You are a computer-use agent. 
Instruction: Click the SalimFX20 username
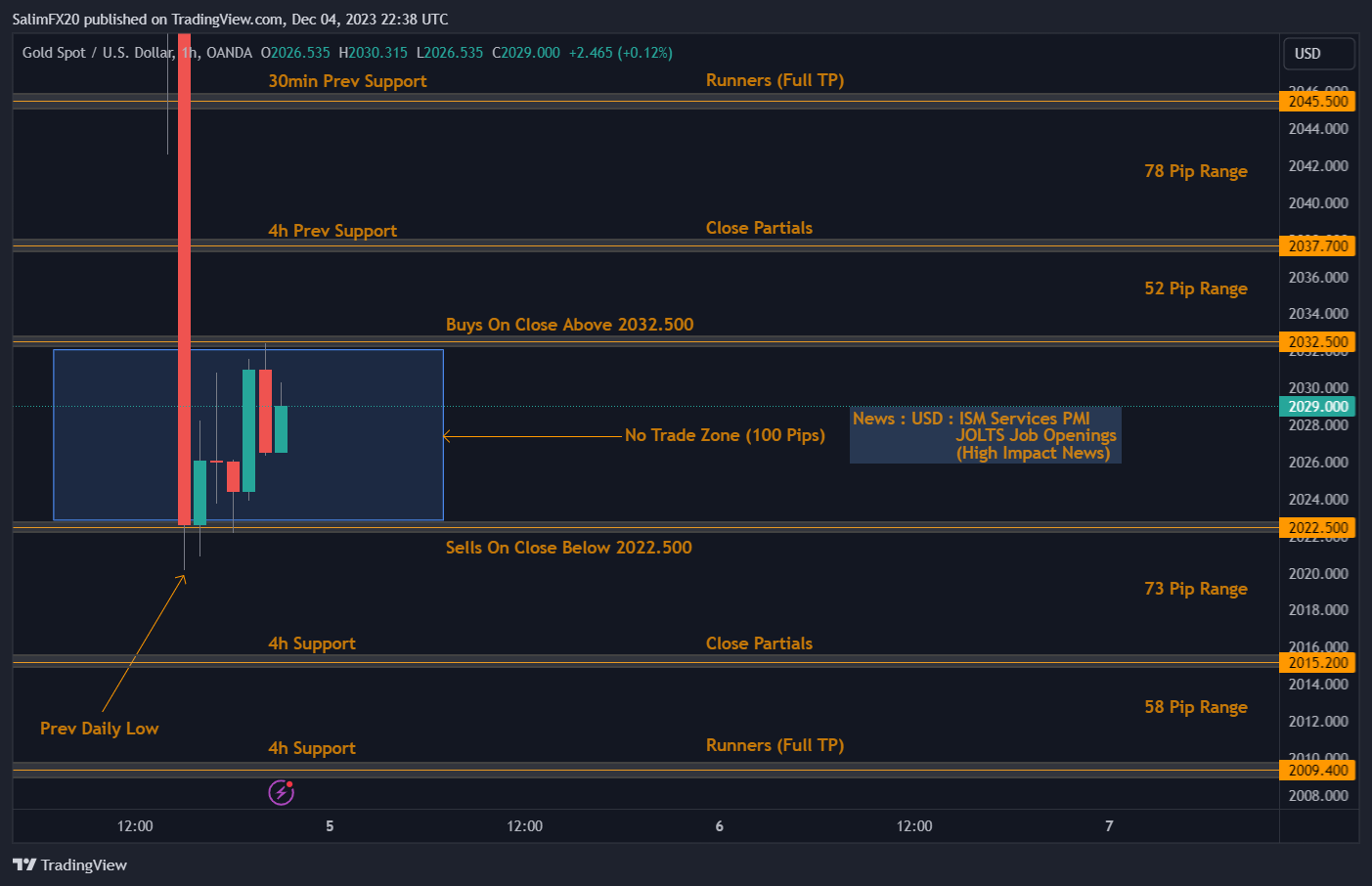[x=45, y=19]
